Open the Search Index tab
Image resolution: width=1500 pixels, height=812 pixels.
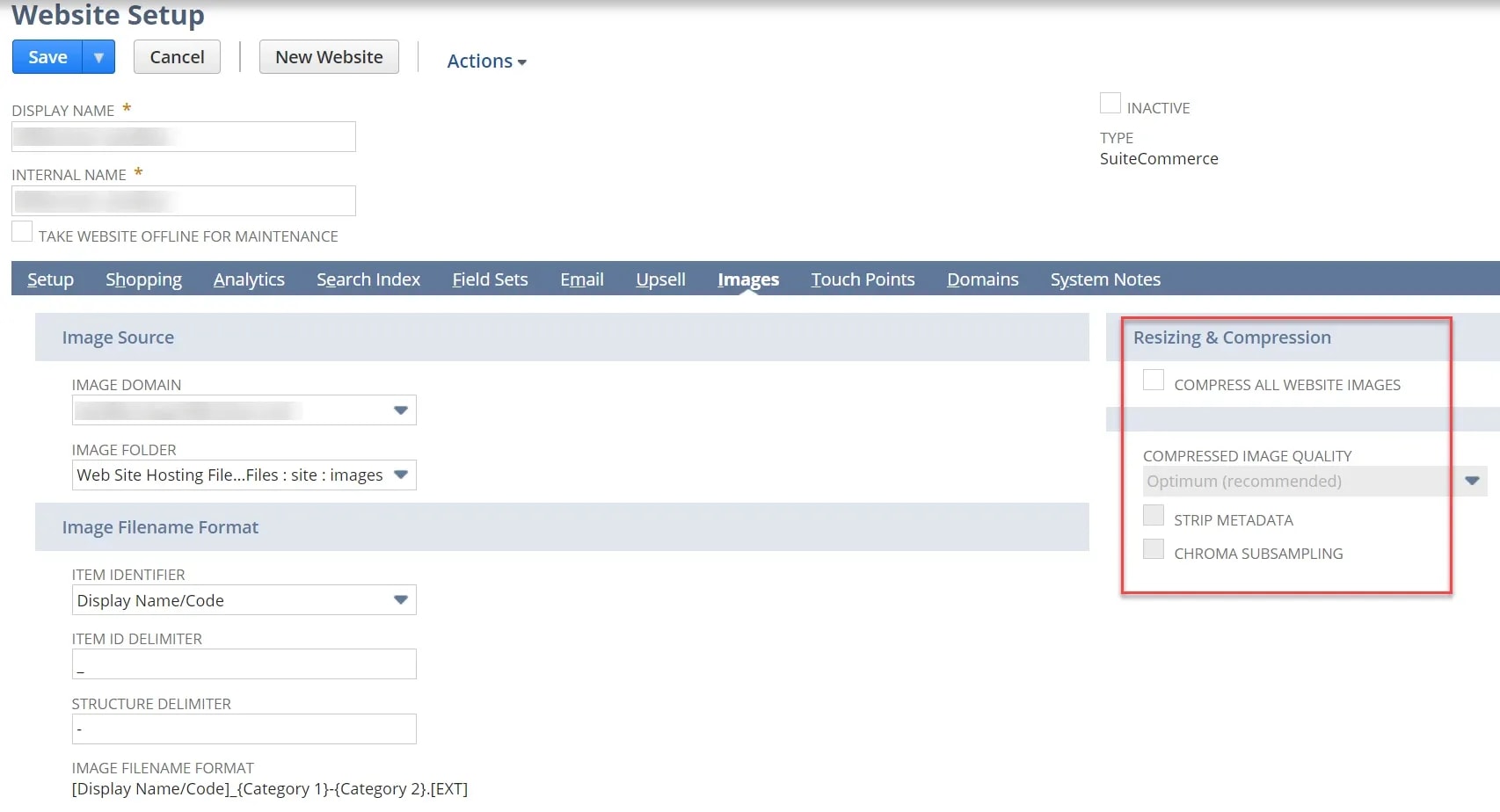click(x=368, y=279)
